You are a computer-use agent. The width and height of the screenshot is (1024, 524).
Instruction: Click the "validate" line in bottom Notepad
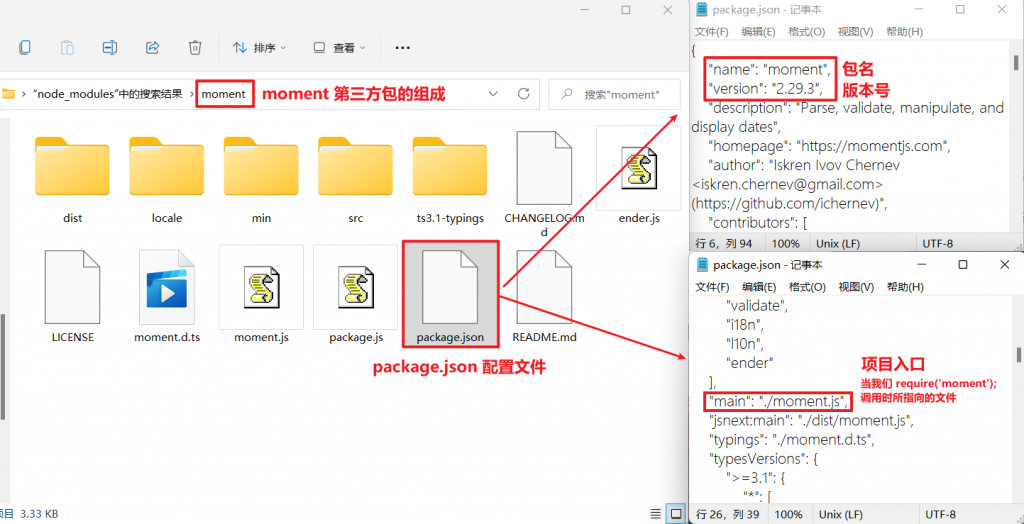point(758,305)
